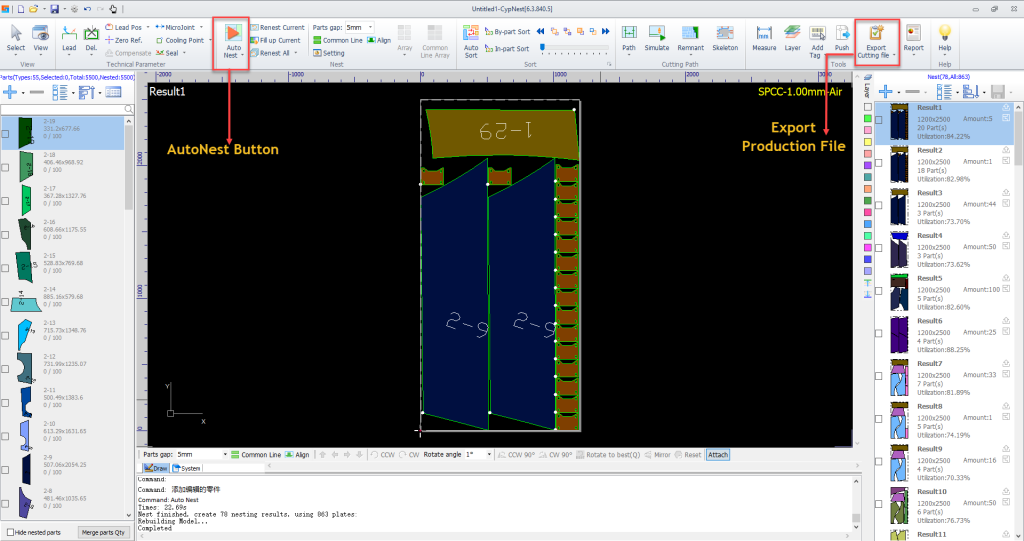Check the box beside part 2-18
This screenshot has height=541, width=1024.
tap(6, 166)
